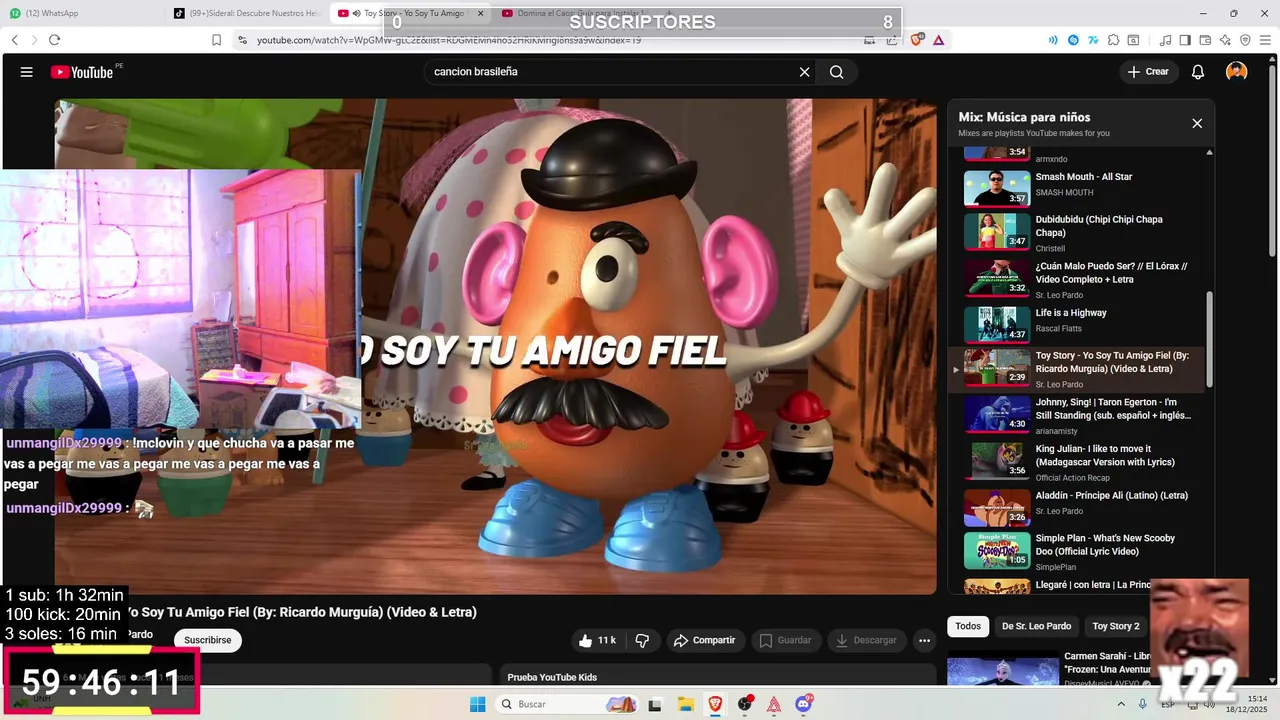Switch to the Sideral TikTok browser tab

[245, 13]
